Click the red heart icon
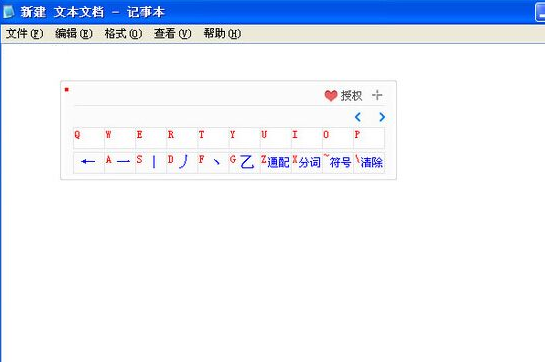This screenshot has width=545, height=362. coord(331,96)
